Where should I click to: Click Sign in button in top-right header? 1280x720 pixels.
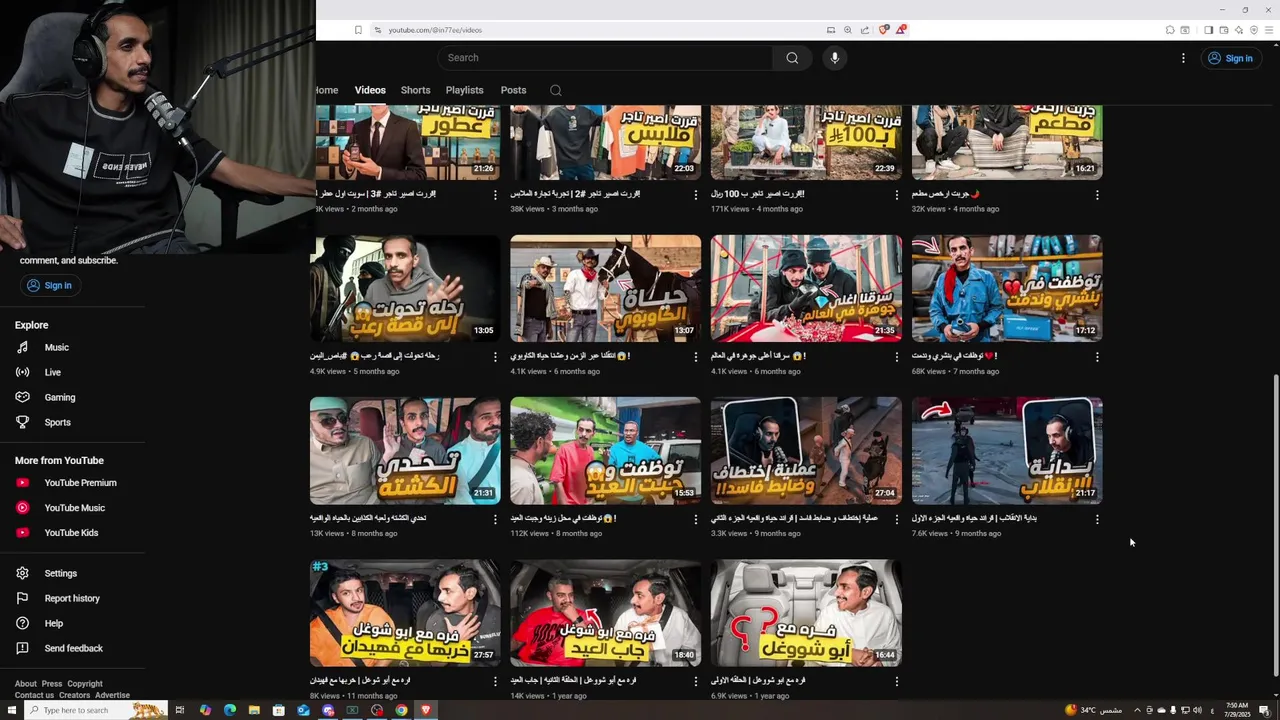click(x=1230, y=58)
